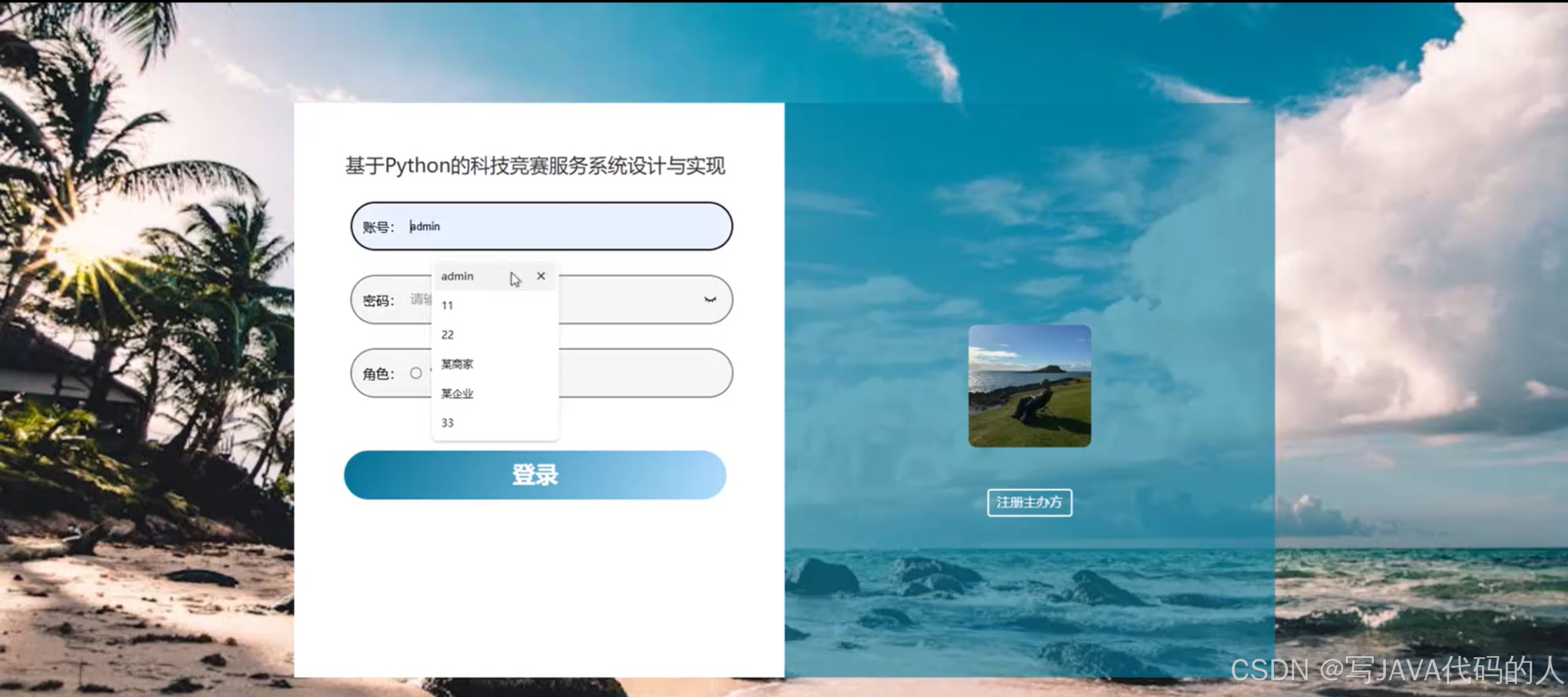Choose "33" in the autocomplete dropdown
Image resolution: width=1568 pixels, height=697 pixels.
pyautogui.click(x=449, y=422)
